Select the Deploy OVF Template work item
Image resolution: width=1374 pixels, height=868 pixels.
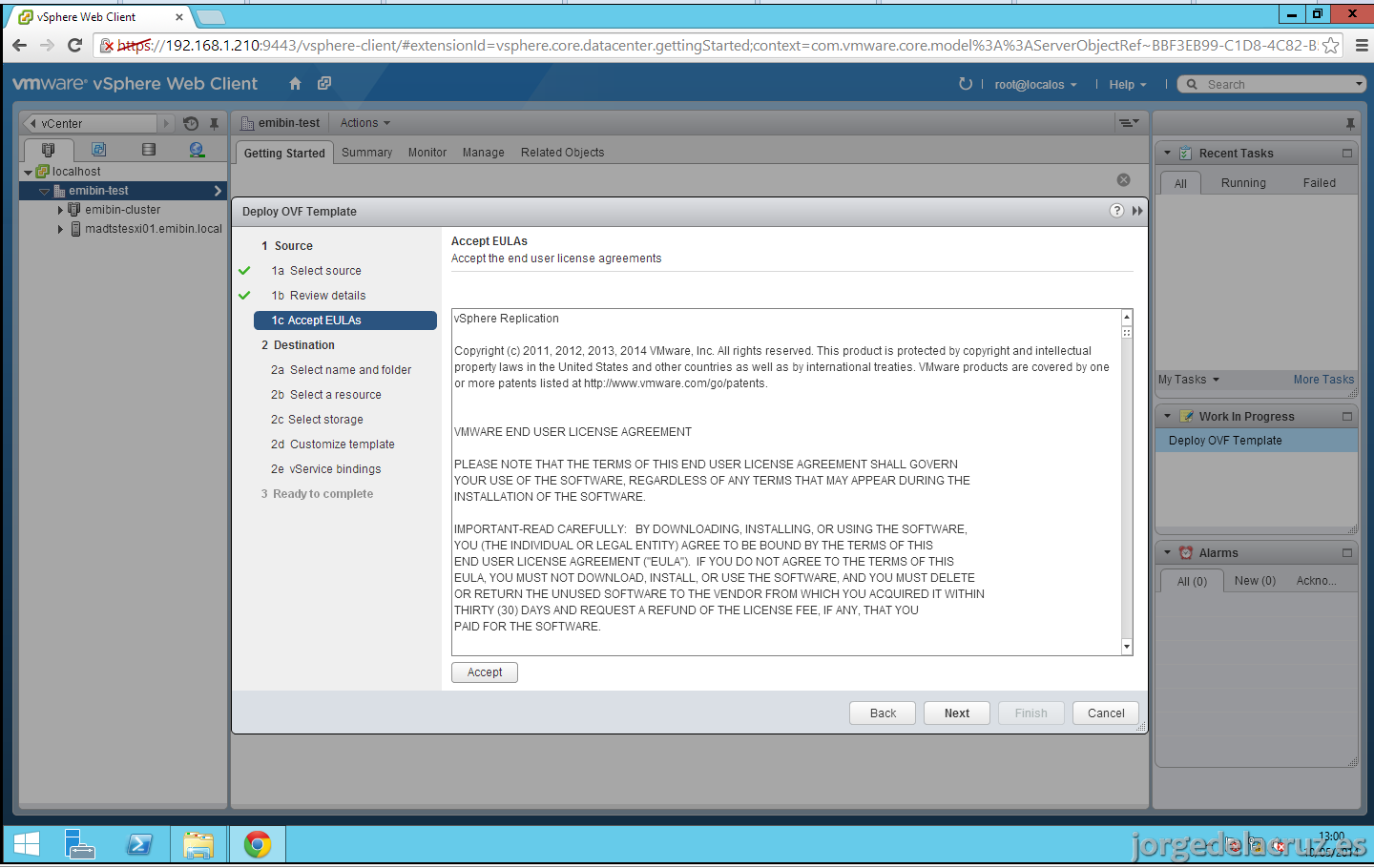tap(1257, 441)
